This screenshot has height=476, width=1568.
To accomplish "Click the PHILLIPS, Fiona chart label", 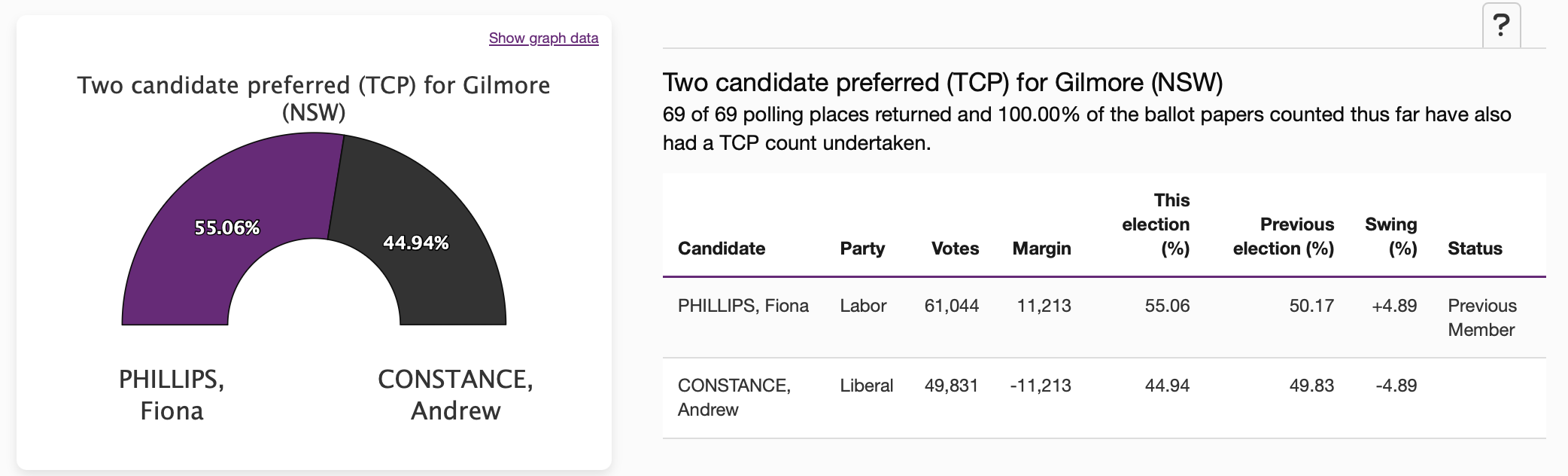I will click(x=172, y=395).
